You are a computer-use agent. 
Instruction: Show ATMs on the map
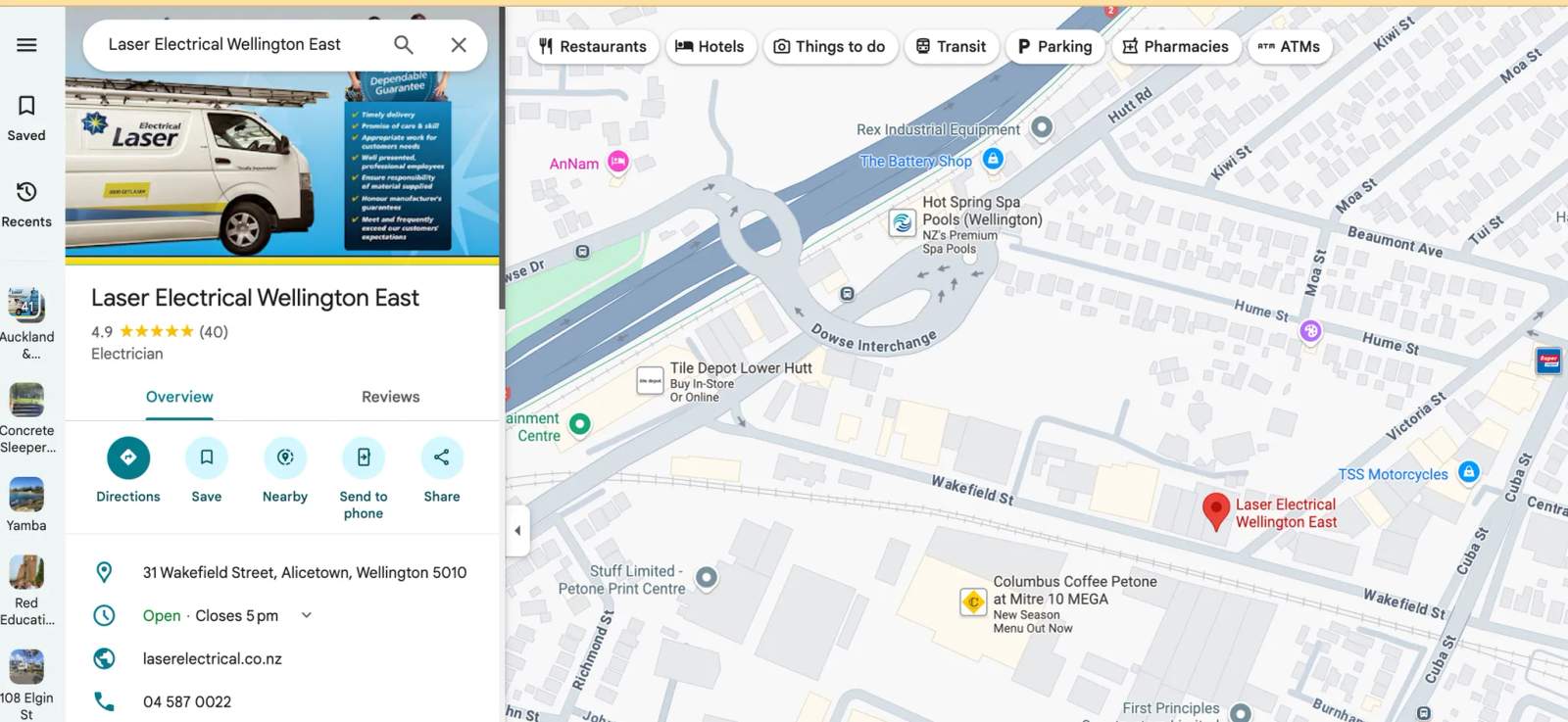[x=1290, y=46]
